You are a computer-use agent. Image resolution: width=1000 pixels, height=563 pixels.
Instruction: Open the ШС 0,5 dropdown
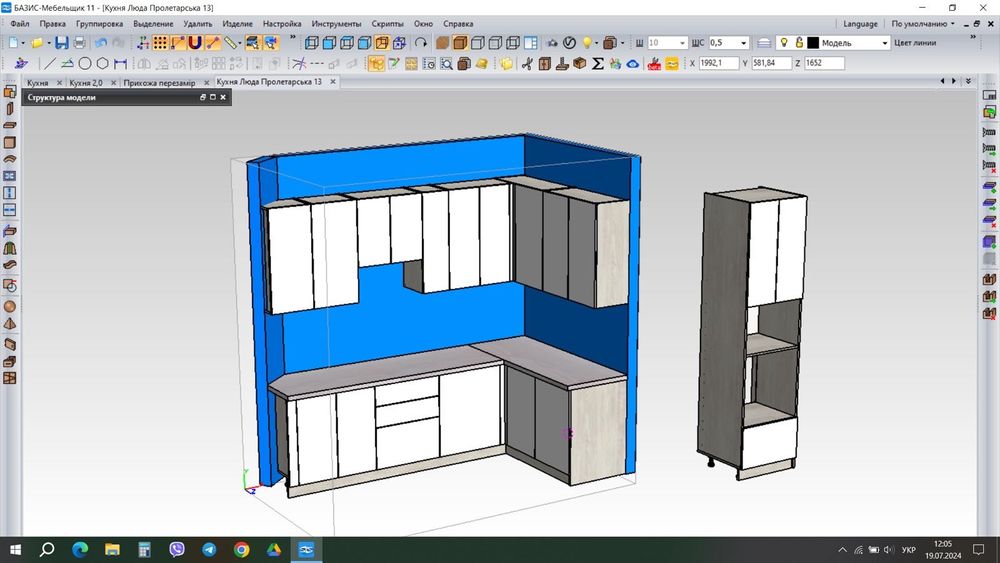click(743, 43)
